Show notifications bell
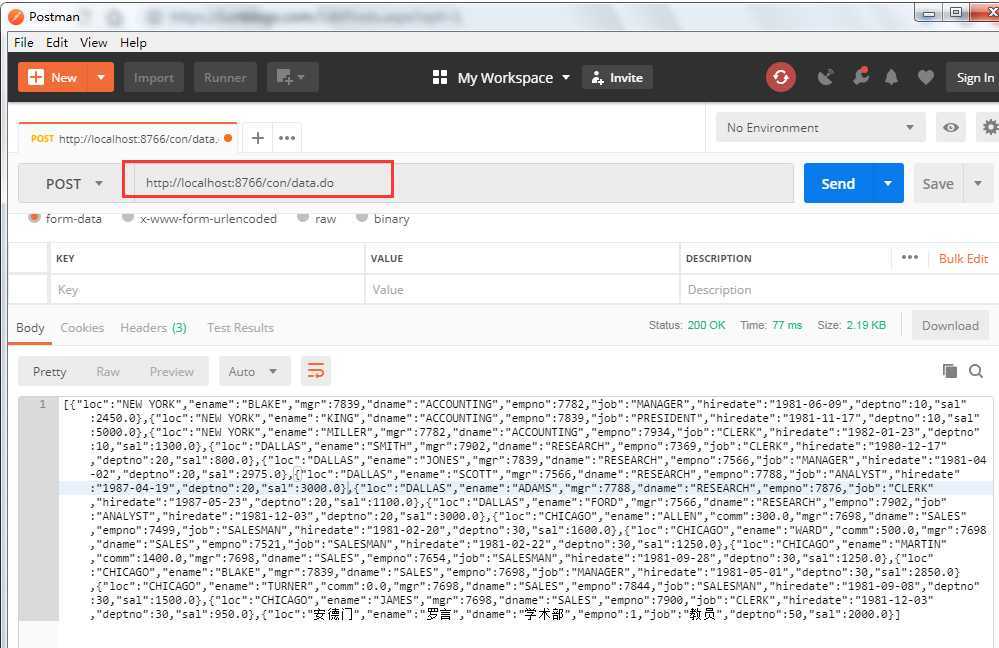The width and height of the screenshot is (999, 648). (891, 78)
